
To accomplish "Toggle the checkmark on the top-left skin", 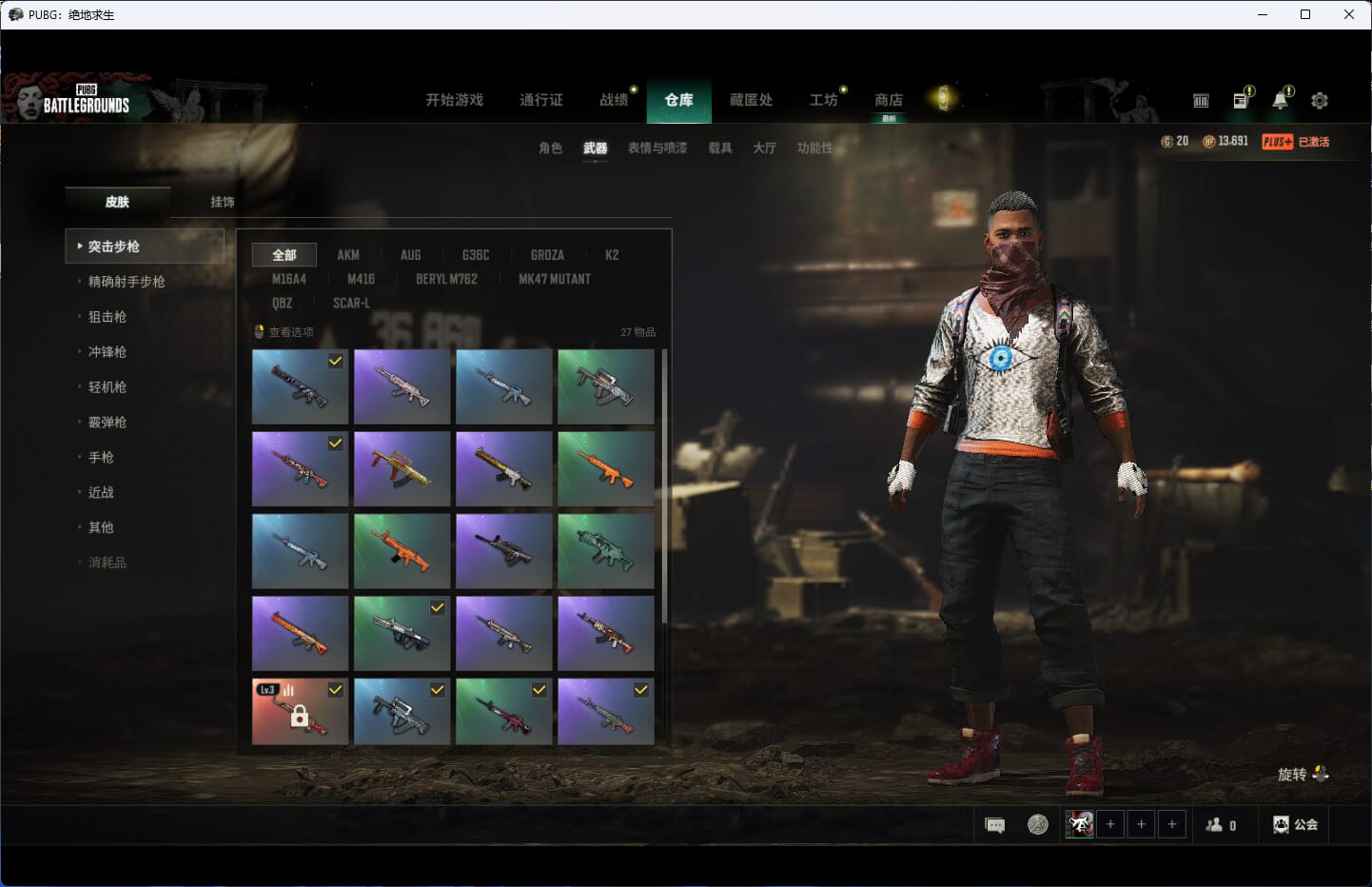I will tap(336, 361).
